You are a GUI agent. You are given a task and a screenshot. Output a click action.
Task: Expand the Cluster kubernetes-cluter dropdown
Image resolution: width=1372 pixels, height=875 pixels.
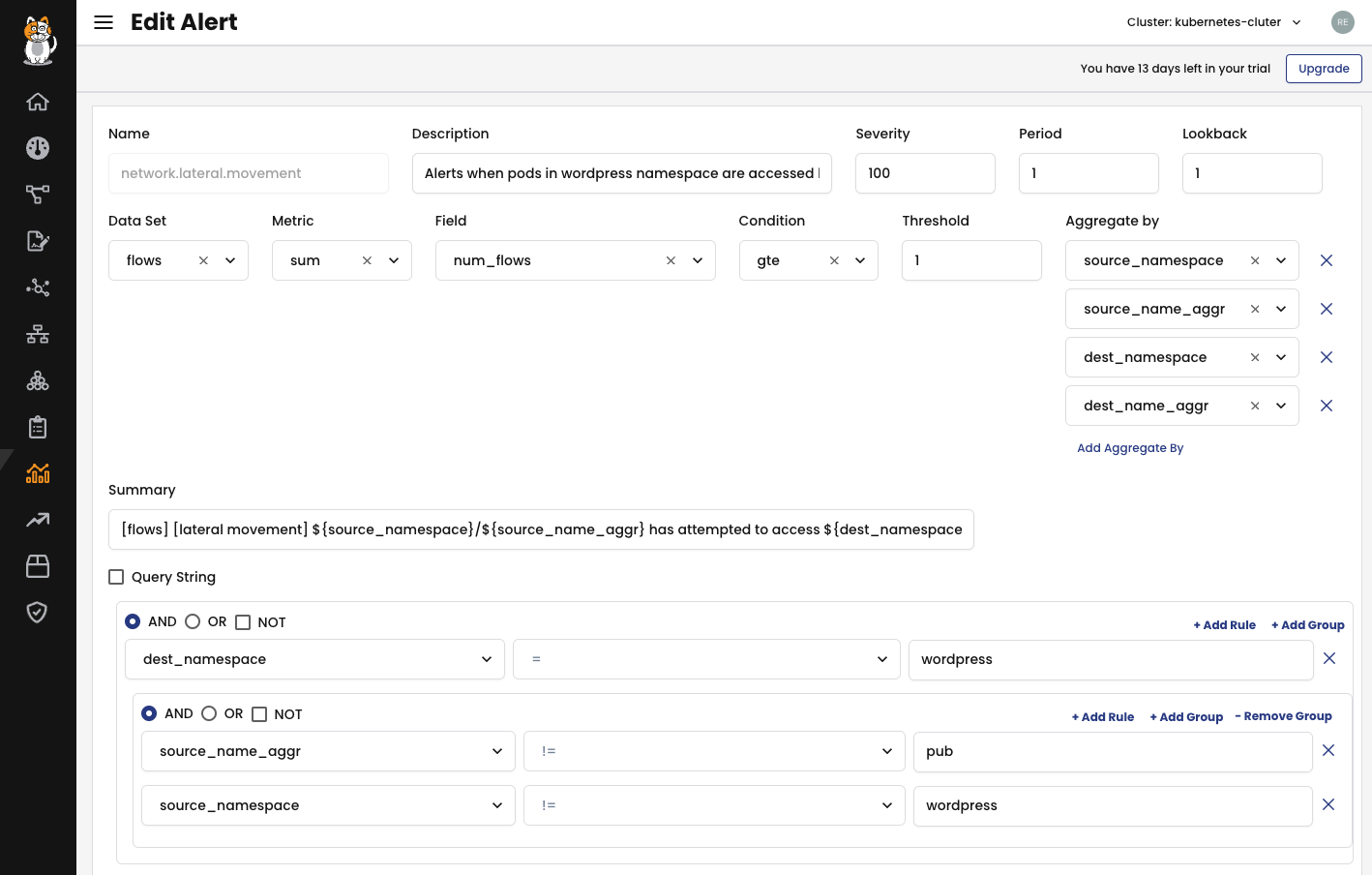1214,22
